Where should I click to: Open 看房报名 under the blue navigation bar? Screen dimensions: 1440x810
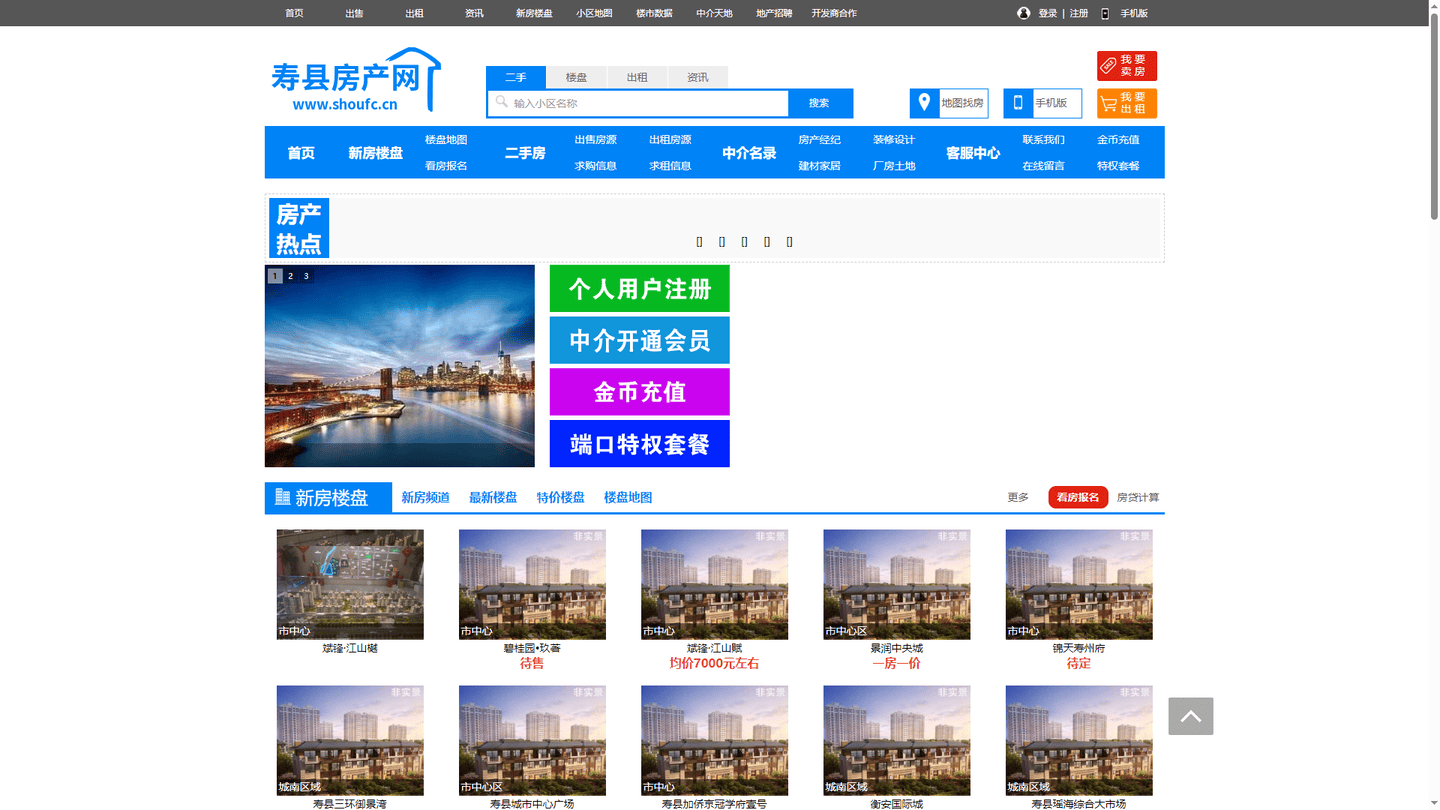click(x=446, y=166)
